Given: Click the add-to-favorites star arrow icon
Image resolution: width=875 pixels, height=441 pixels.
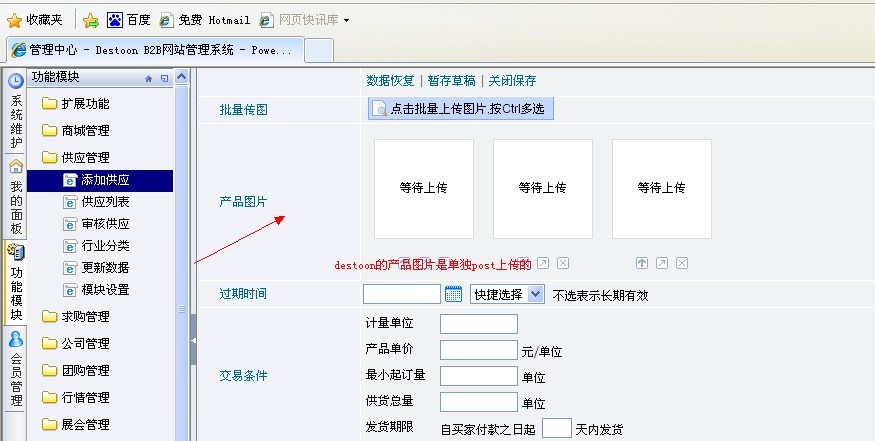Looking at the screenshot, I should click(91, 20).
